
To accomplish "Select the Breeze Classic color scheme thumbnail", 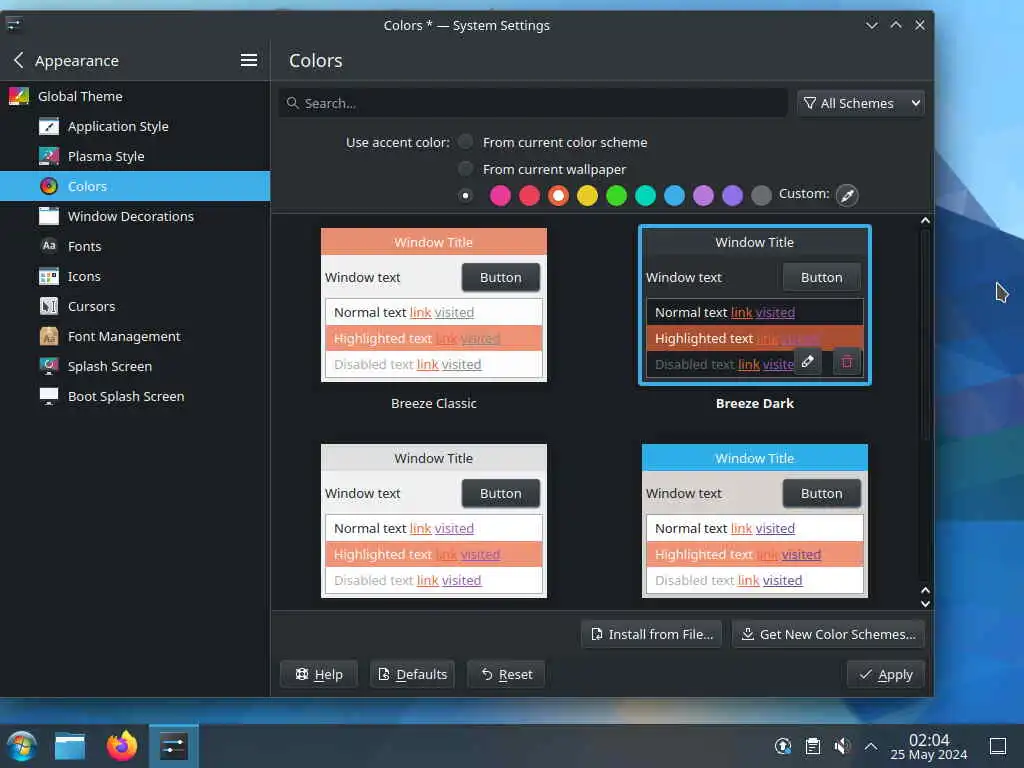I will 434,305.
